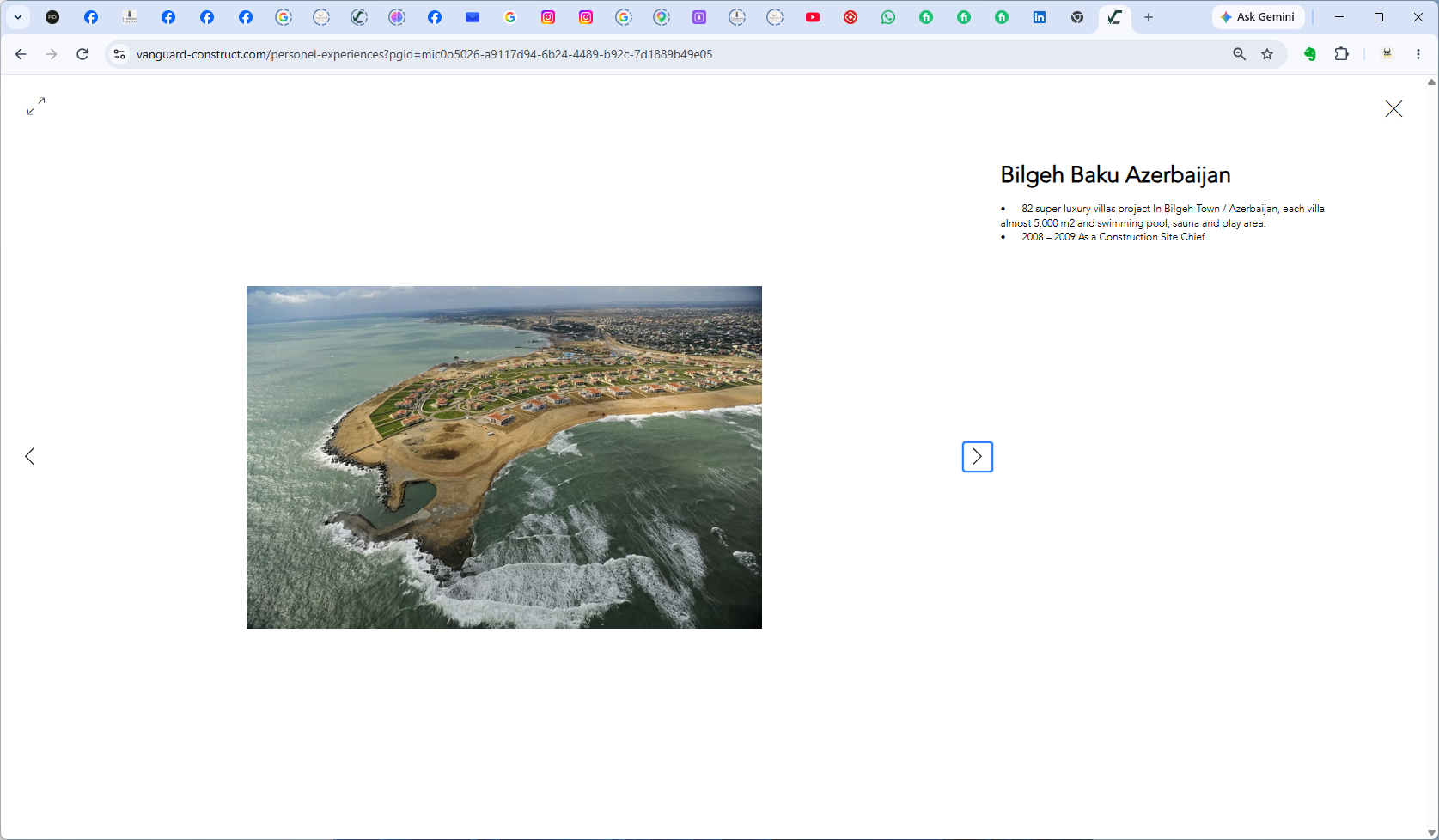The width and height of the screenshot is (1439, 840).
Task: Reload the current page
Action: click(82, 54)
